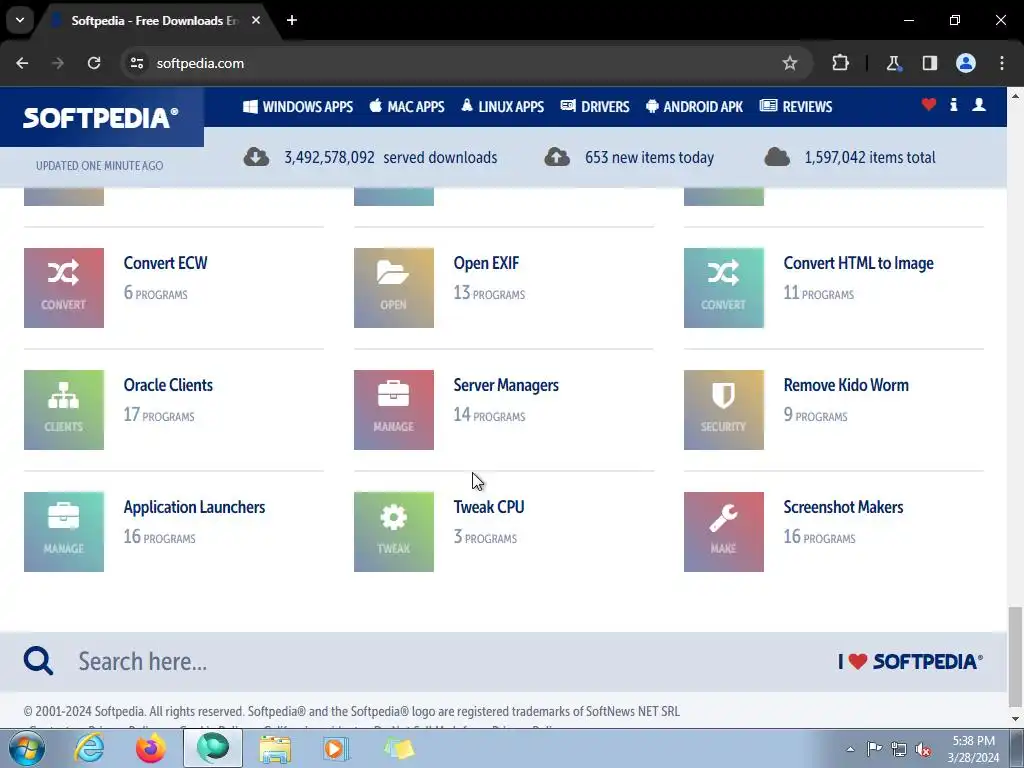Open the Application Launchers link
This screenshot has height=768, width=1024.
pyautogui.click(x=195, y=507)
